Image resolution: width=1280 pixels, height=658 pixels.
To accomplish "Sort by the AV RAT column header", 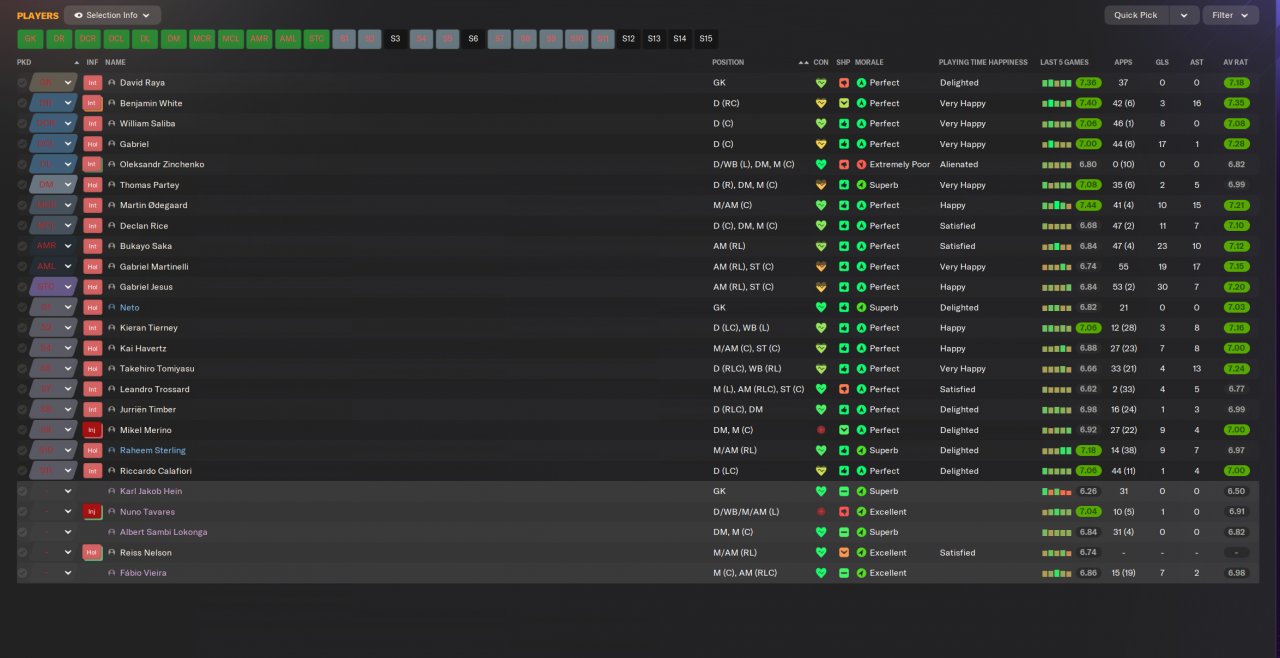I will [1235, 62].
